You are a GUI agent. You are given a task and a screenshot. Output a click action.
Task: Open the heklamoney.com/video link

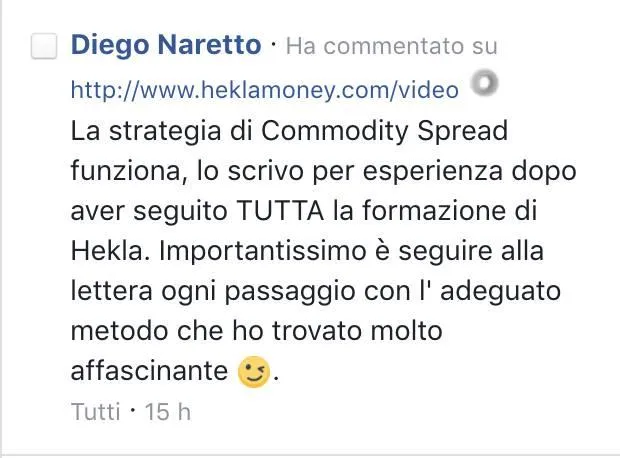pyautogui.click(x=265, y=90)
